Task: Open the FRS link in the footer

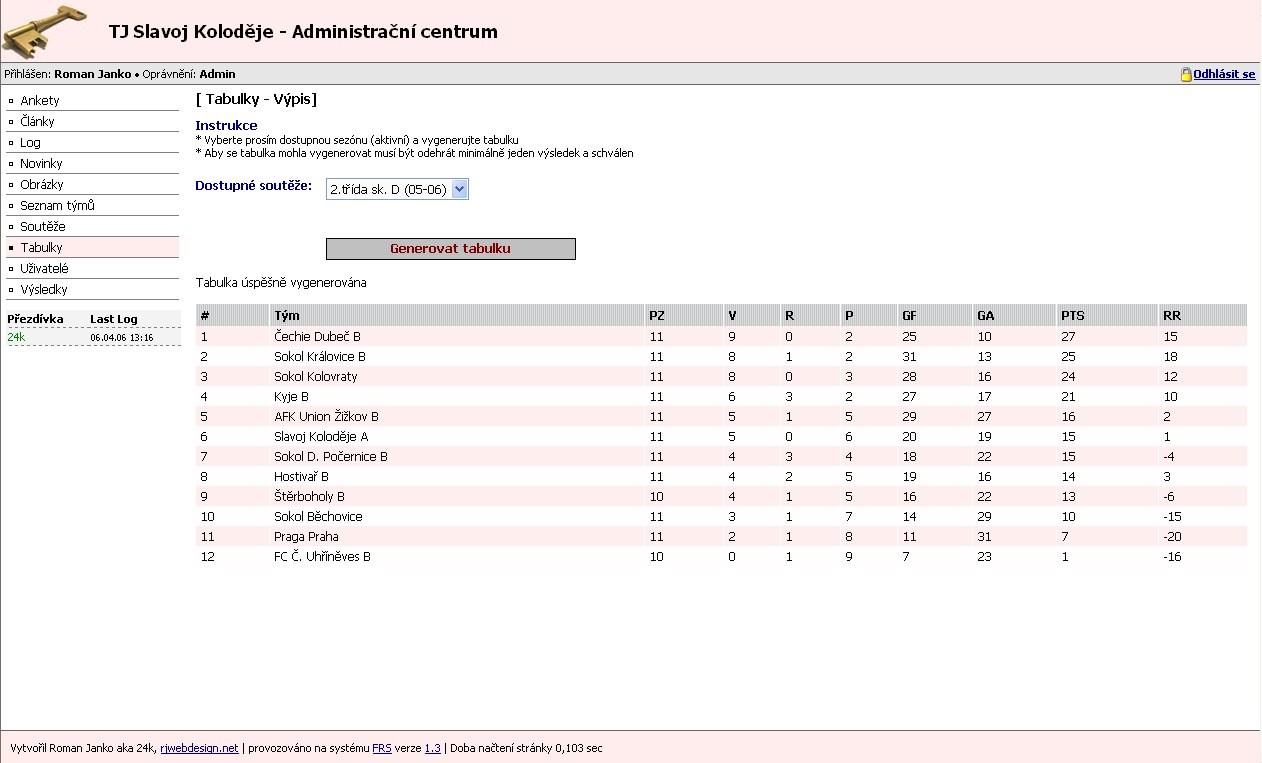Action: coord(381,748)
